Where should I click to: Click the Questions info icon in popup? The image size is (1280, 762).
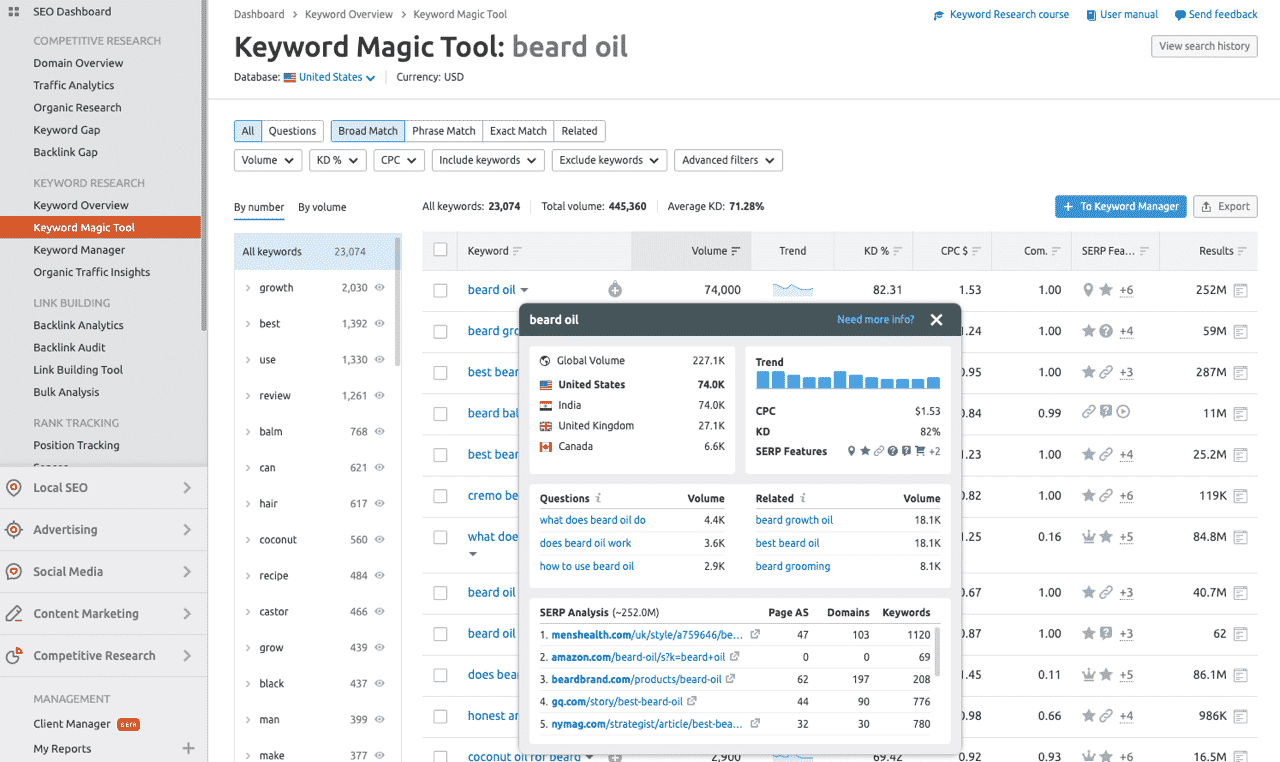599,498
